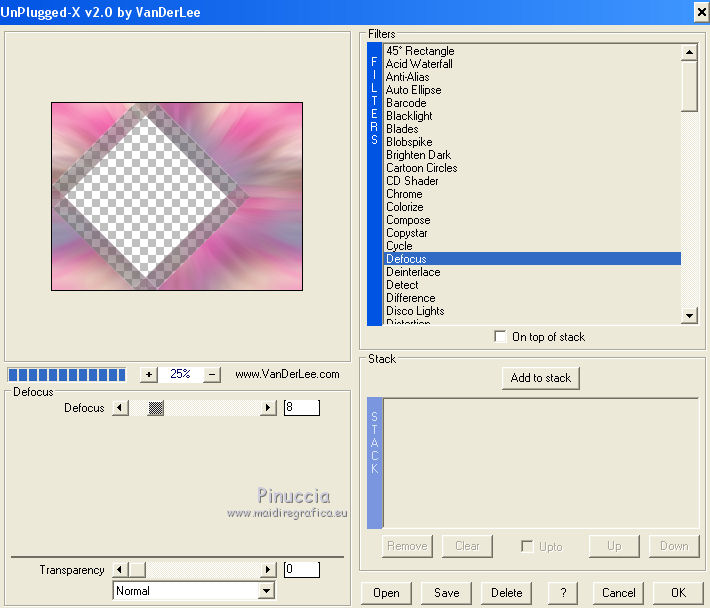The height and width of the screenshot is (608, 710).
Task: Click the Defocus slider left arrow
Action: 120,407
